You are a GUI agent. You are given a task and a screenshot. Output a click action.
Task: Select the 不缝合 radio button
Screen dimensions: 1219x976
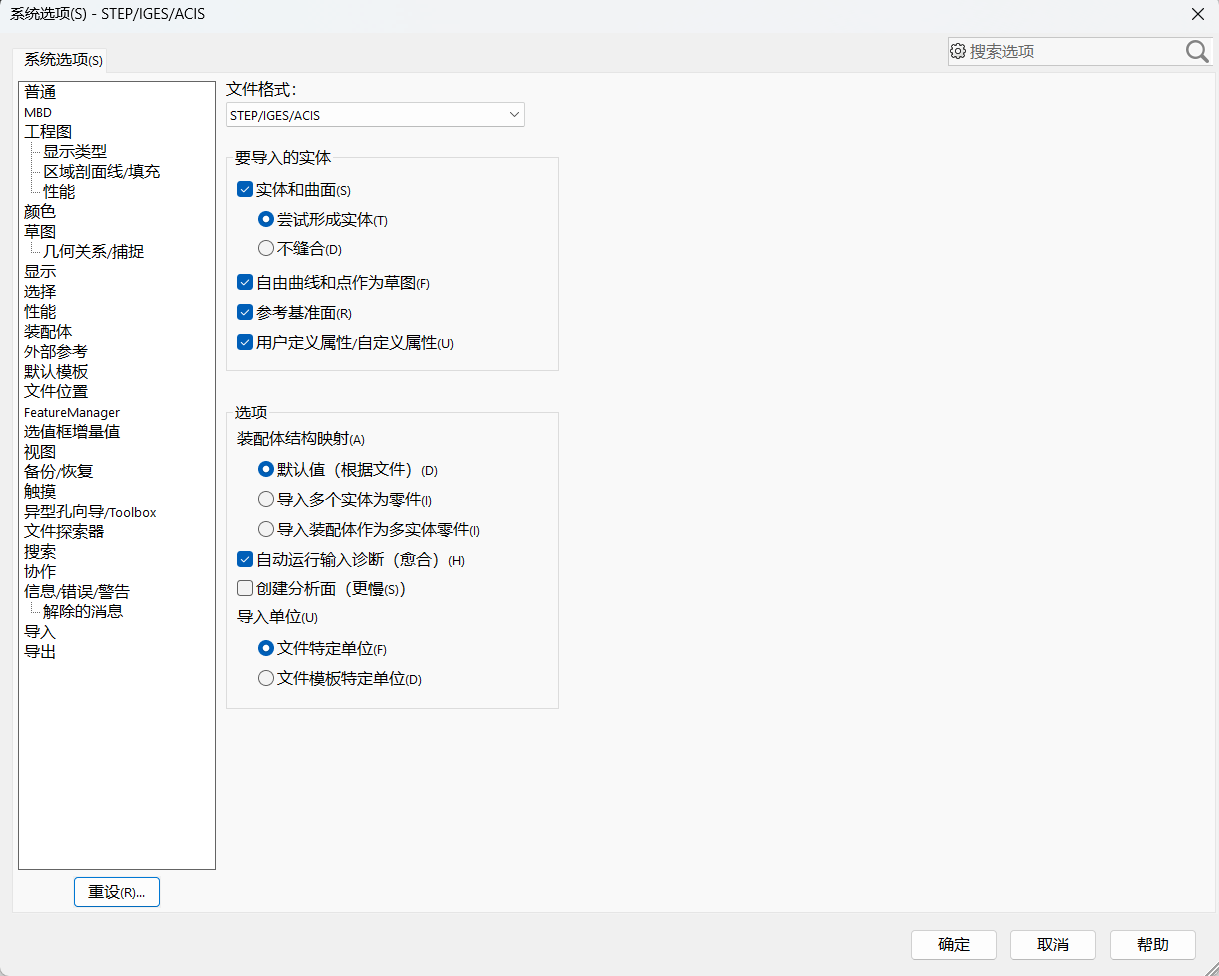click(x=266, y=248)
